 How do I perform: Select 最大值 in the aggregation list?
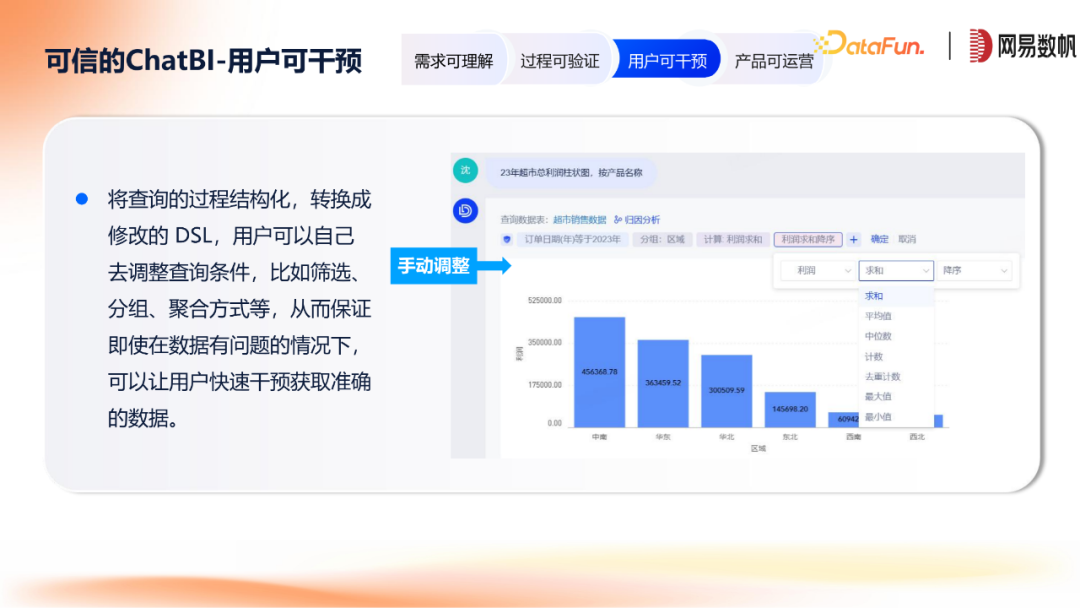point(896,397)
